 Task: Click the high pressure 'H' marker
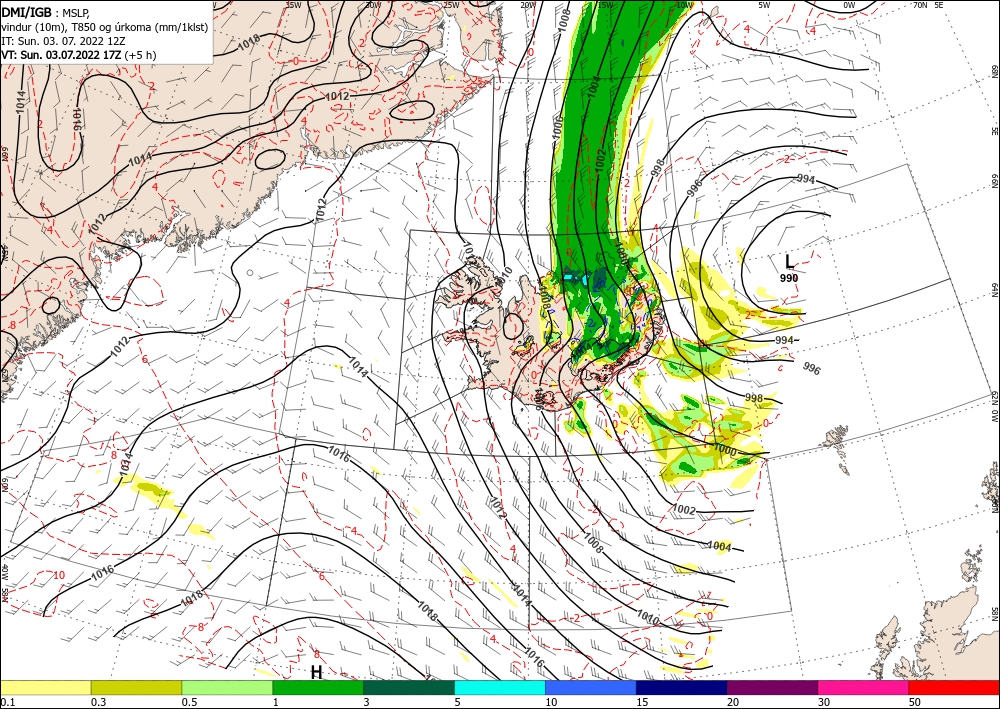316,672
